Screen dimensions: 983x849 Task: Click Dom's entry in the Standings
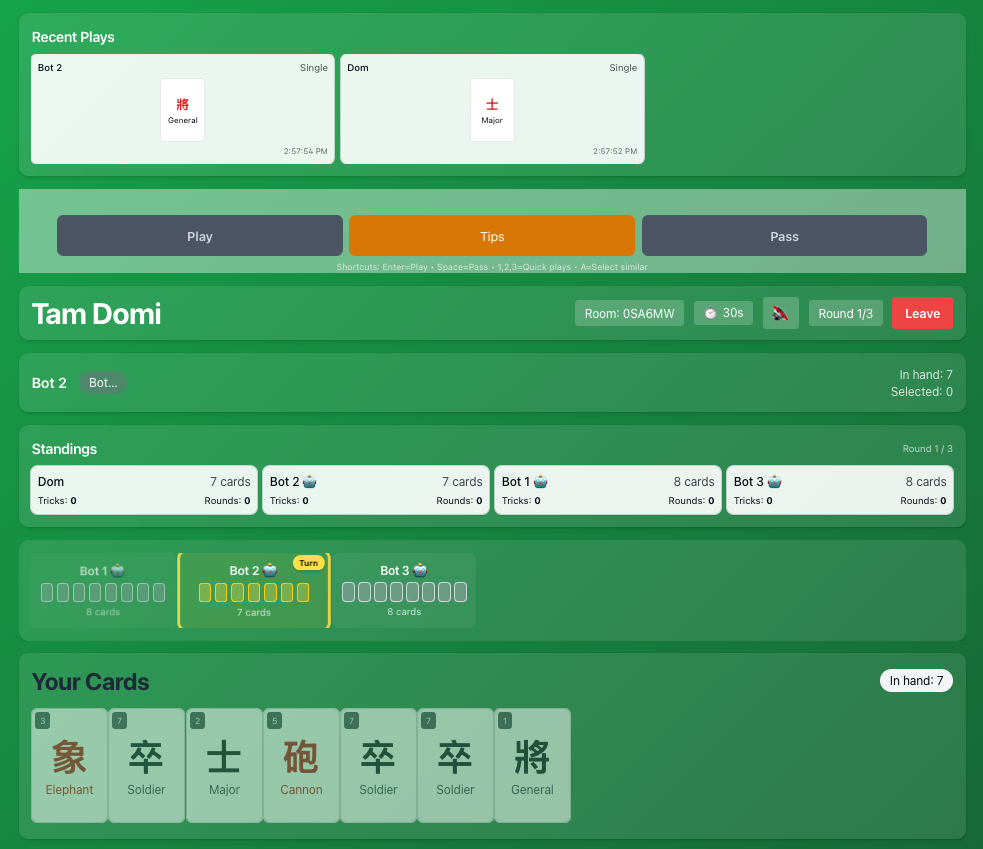(144, 490)
